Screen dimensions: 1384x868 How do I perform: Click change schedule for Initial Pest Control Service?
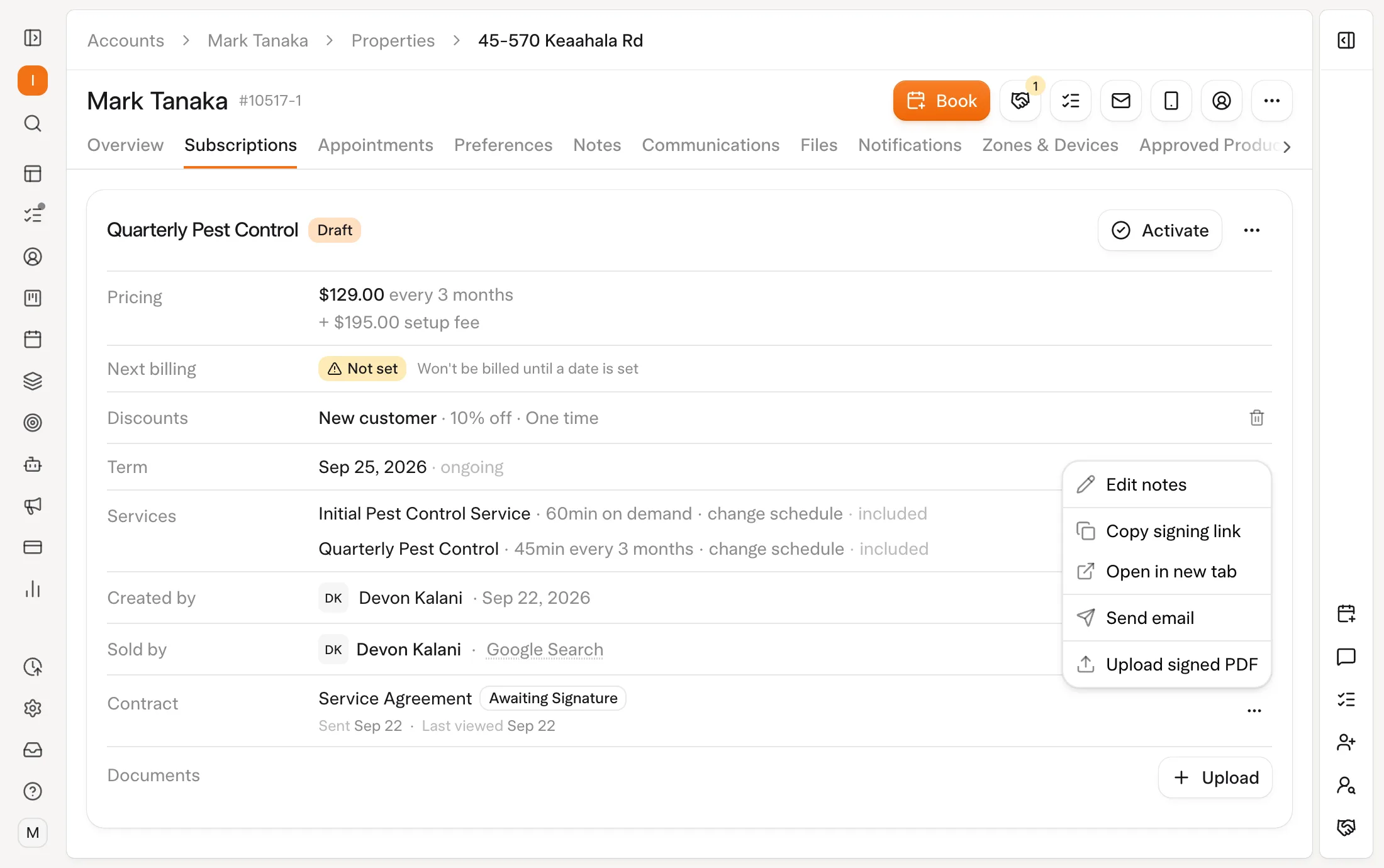pos(775,514)
